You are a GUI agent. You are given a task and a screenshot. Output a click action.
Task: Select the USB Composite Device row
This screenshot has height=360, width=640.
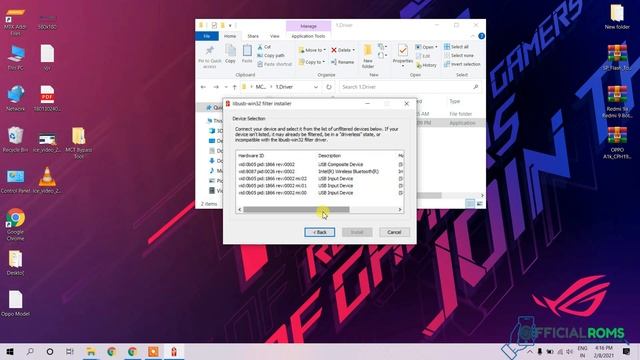320,164
